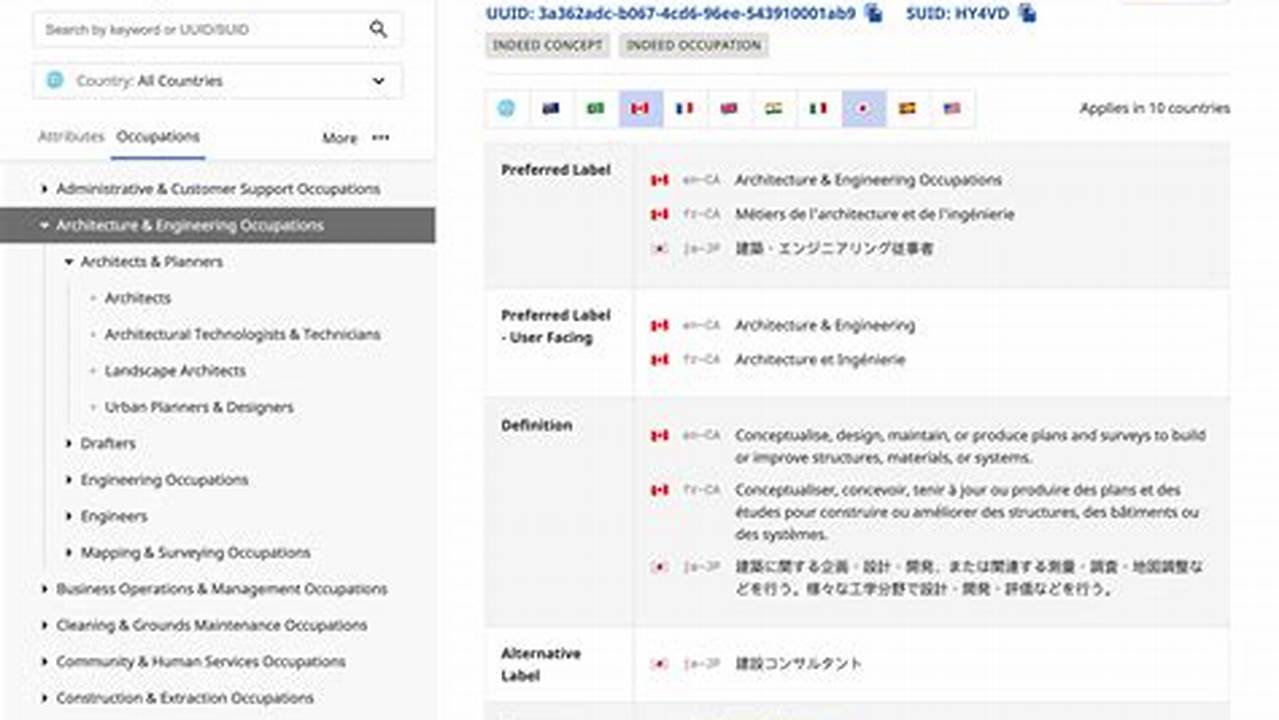Click the search magnifier icon
Screen dimensions: 1279x720
tap(378, 30)
